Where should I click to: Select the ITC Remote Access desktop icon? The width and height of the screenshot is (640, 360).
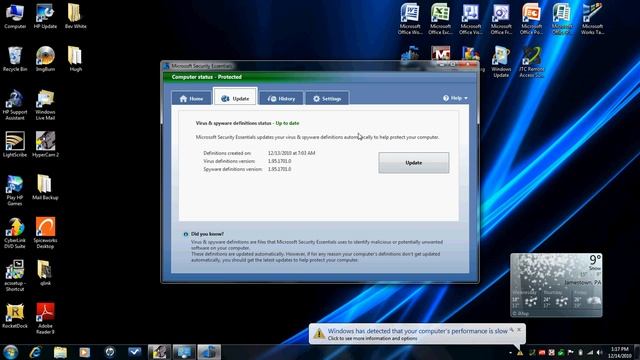[531, 62]
